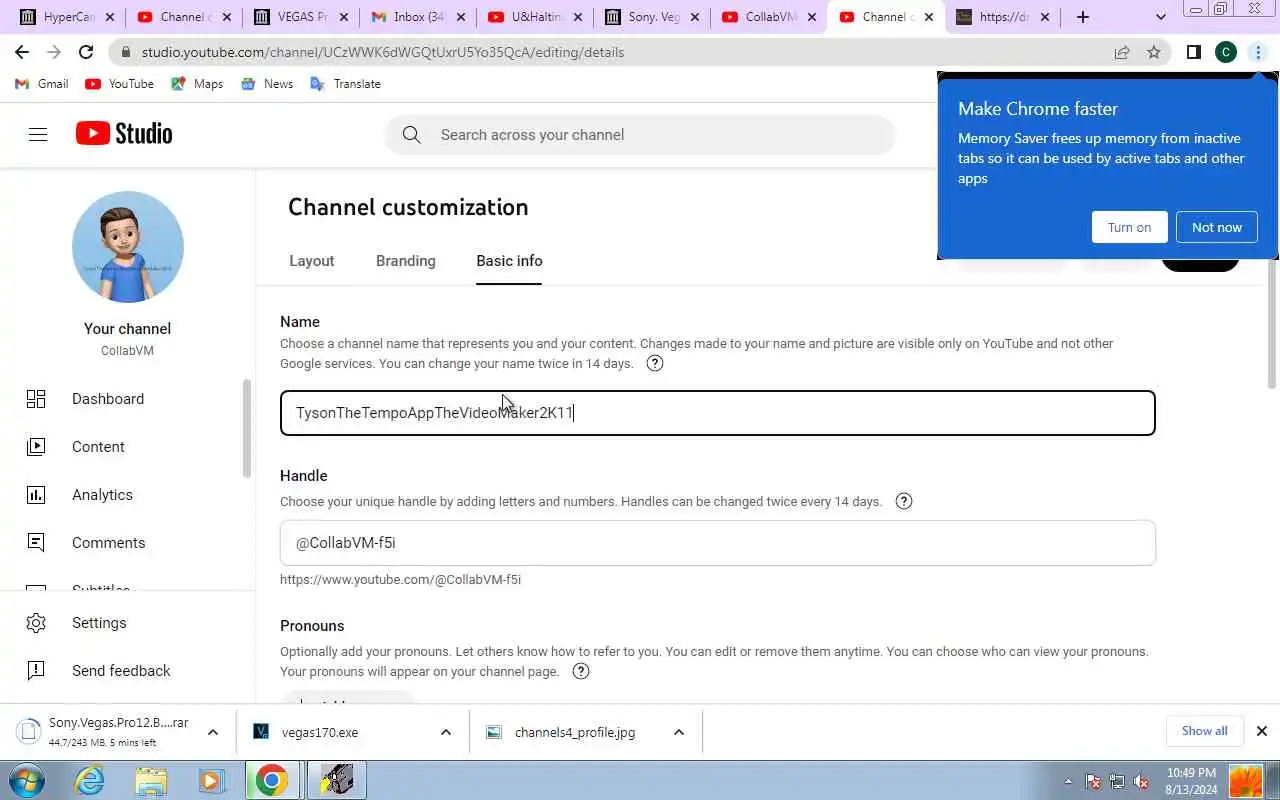Dismiss Memory Saver with Not now

coord(1217,227)
